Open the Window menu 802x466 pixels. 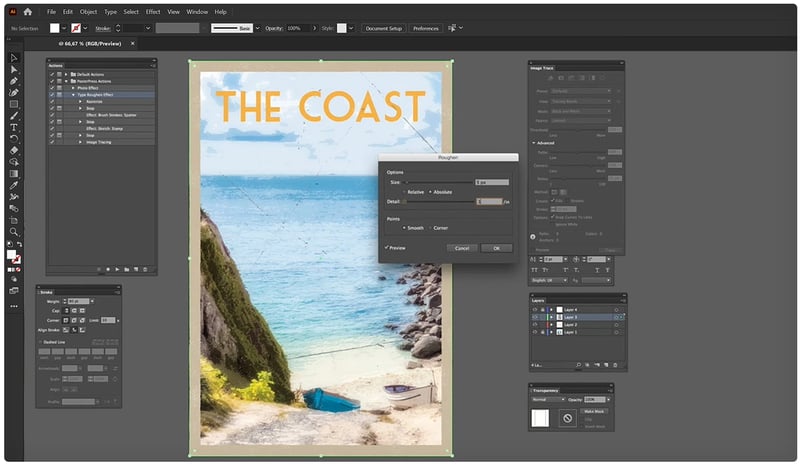[196, 12]
